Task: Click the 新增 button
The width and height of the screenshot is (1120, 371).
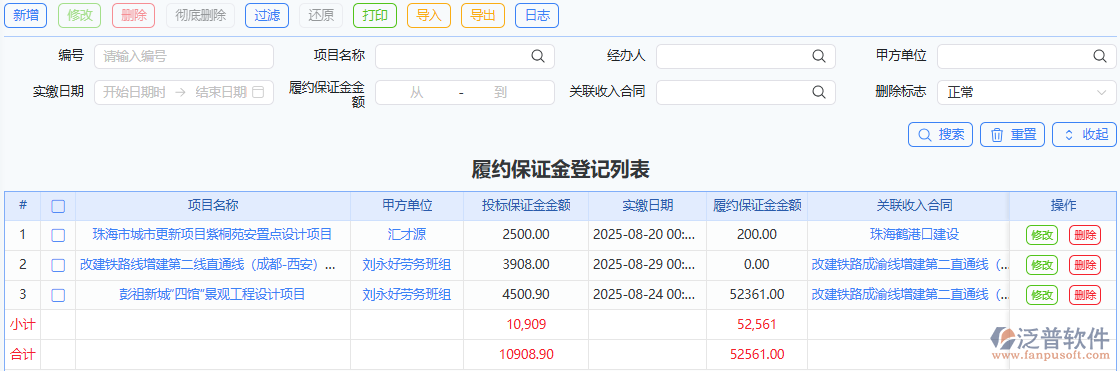Action: [26, 16]
